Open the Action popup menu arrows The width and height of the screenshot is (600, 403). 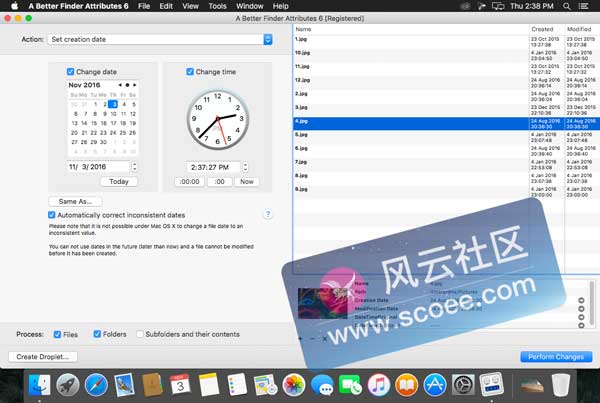[268, 39]
